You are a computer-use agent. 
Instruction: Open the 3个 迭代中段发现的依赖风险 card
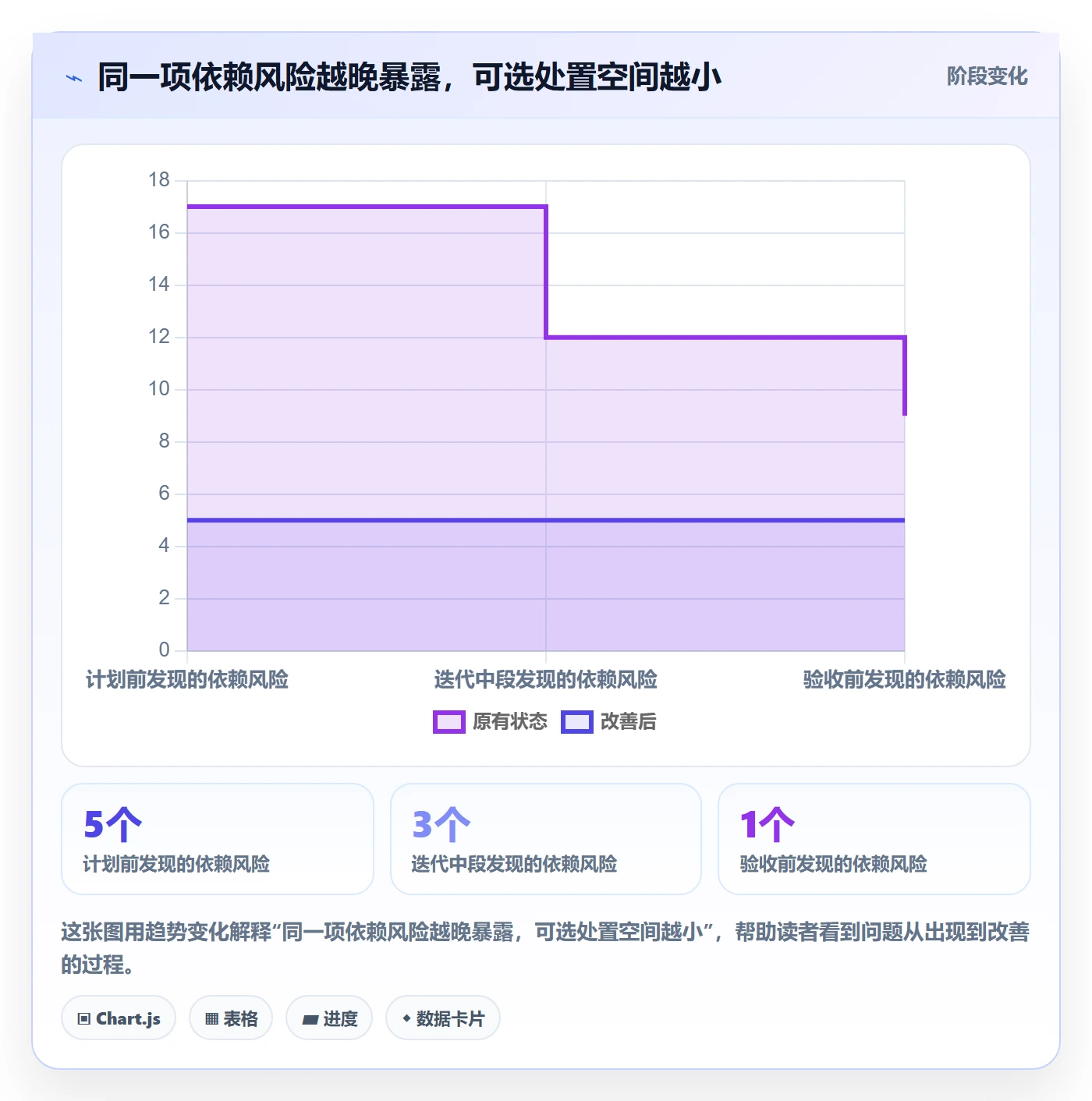(x=546, y=839)
